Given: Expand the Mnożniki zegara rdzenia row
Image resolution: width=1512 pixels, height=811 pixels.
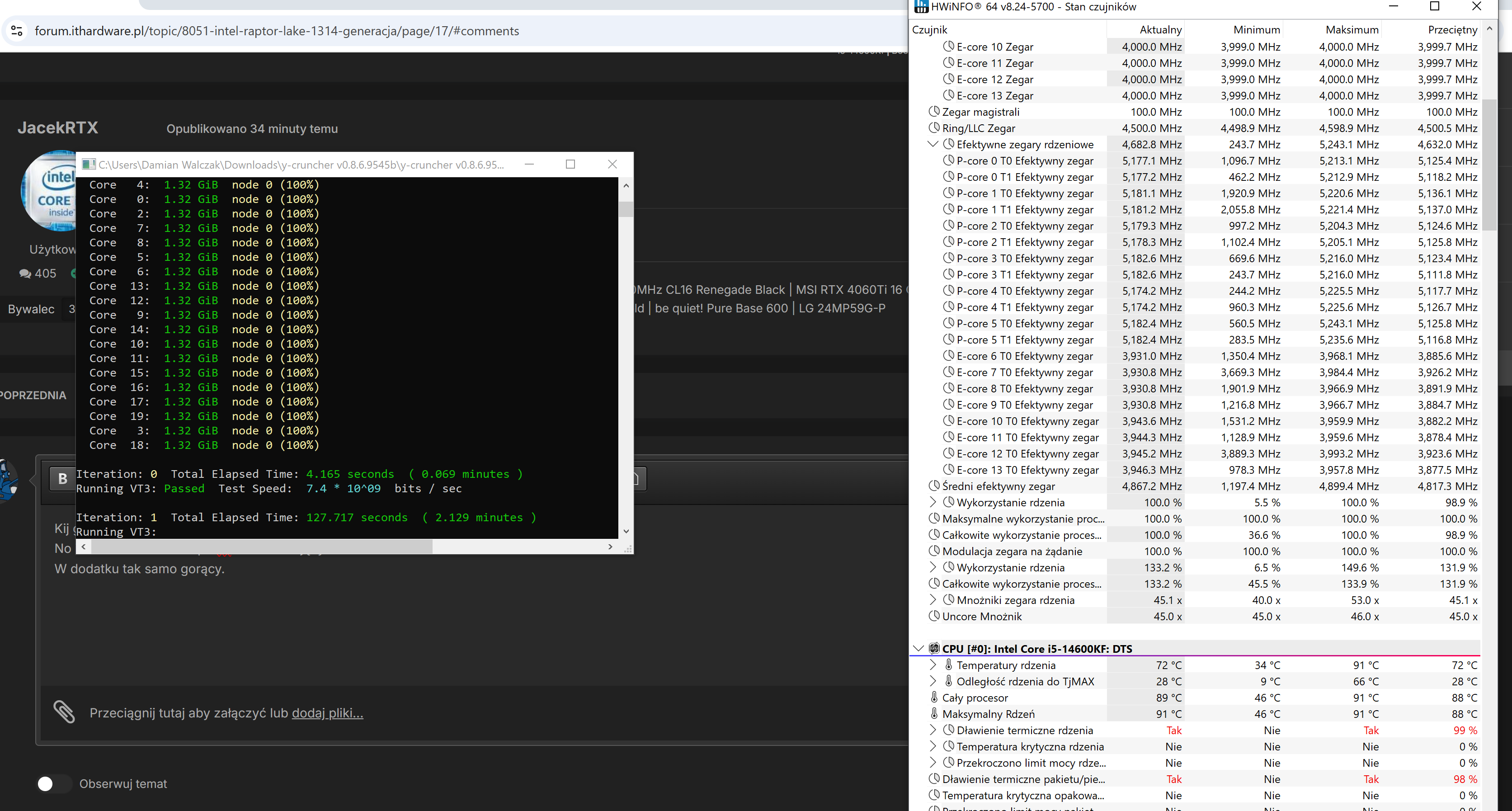Looking at the screenshot, I should 933,600.
